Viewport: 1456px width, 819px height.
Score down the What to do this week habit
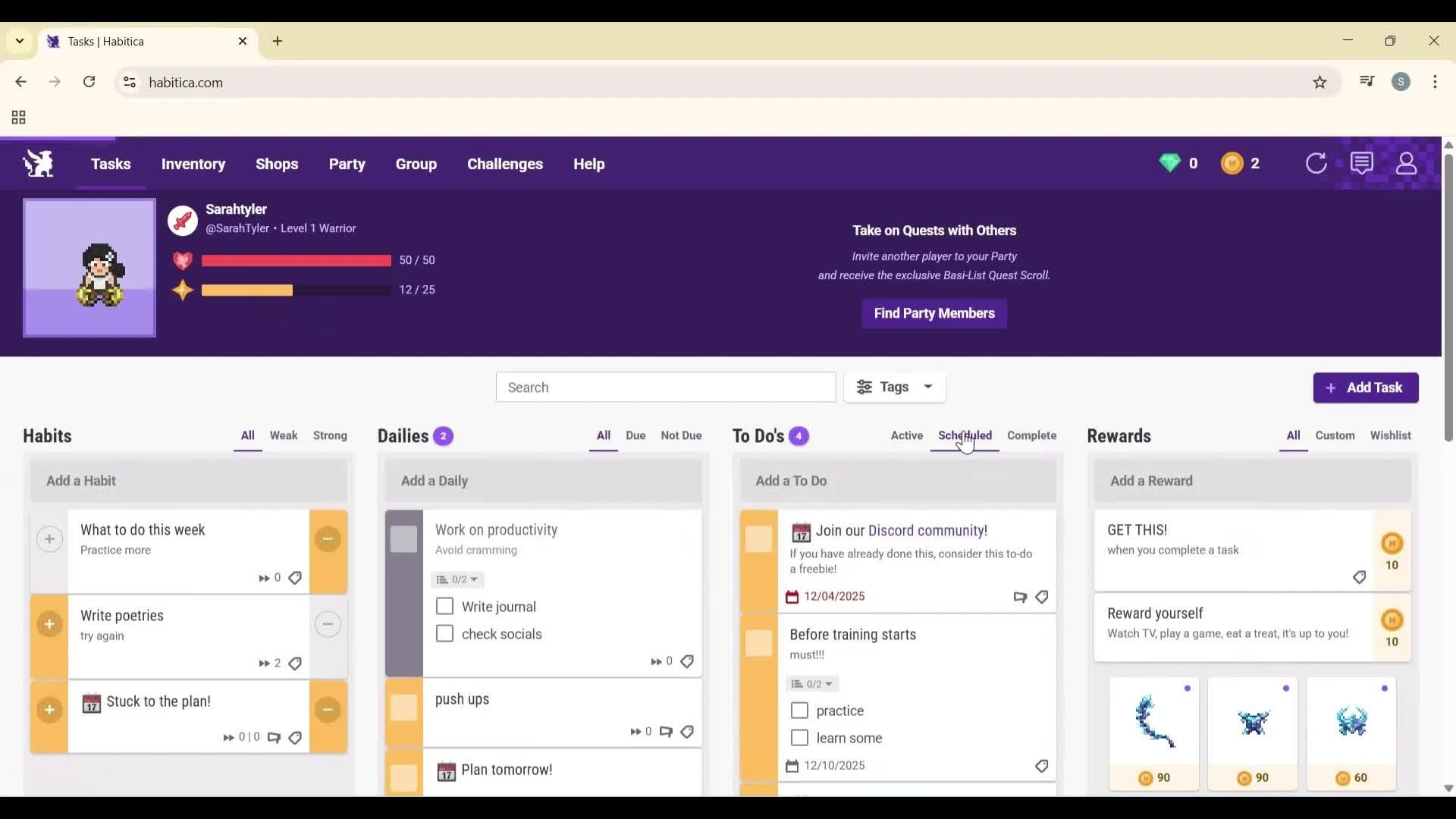(328, 539)
